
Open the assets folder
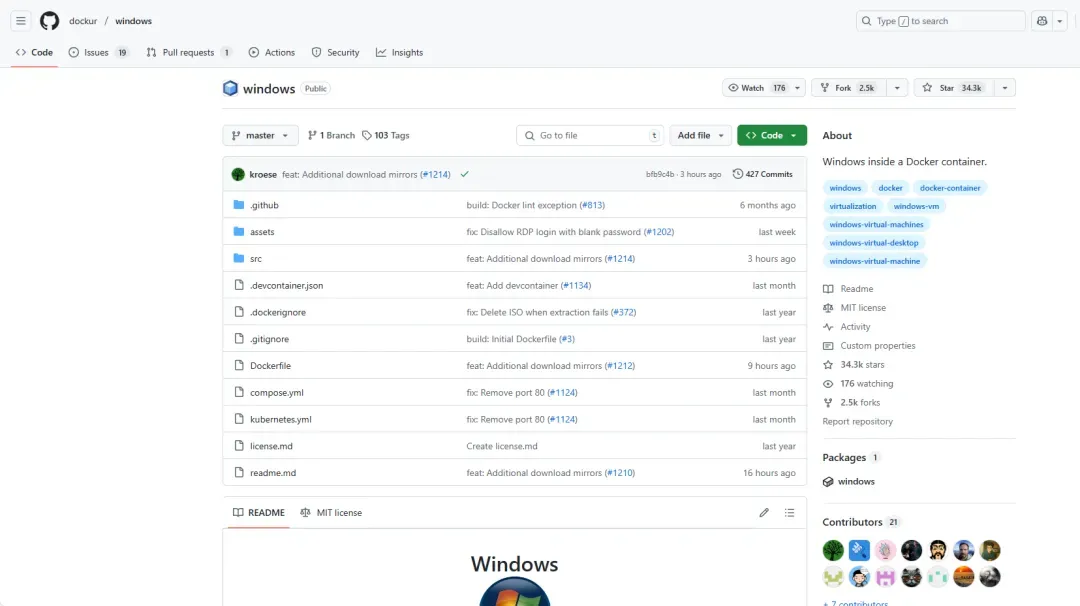pos(262,232)
